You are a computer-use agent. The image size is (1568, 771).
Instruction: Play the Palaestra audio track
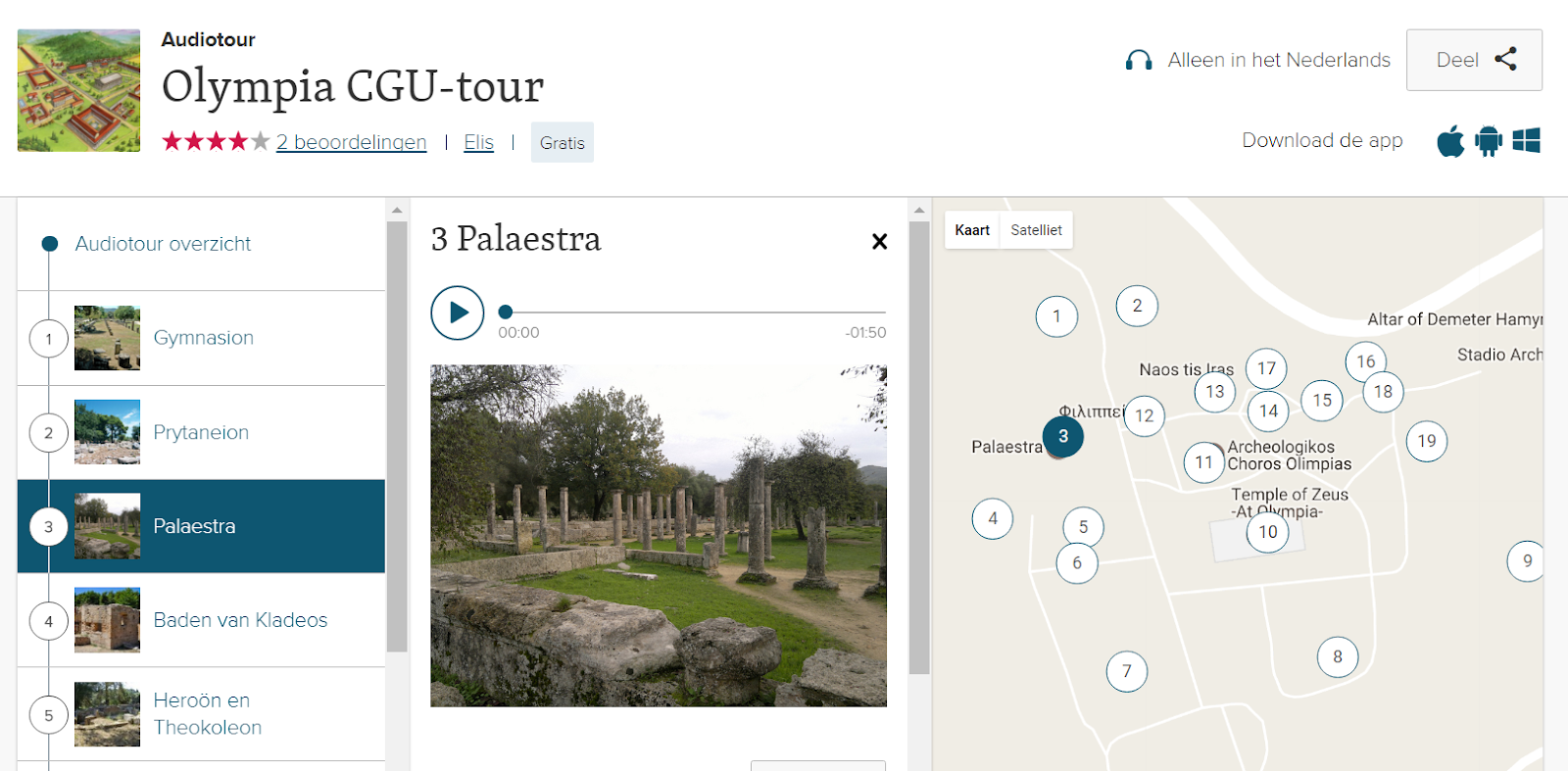[x=458, y=313]
